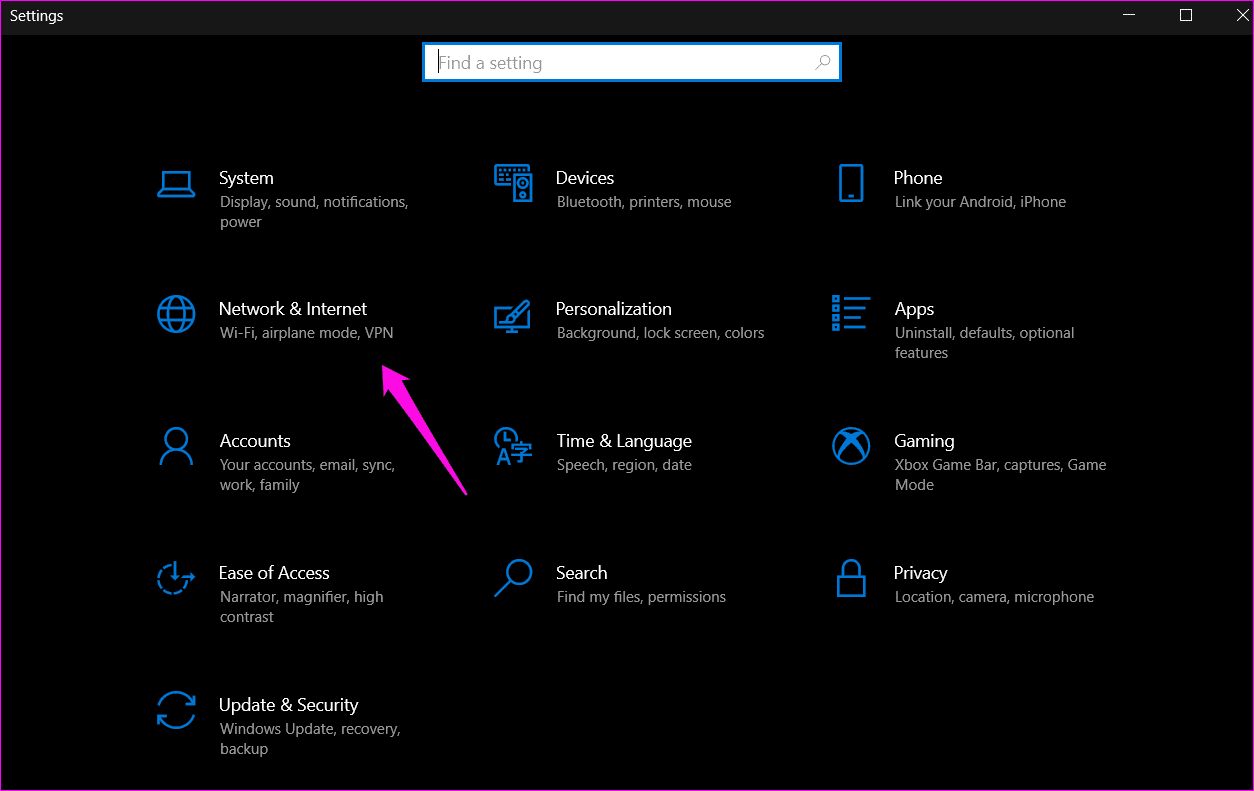Open the Phone icon
This screenshot has height=791, width=1254.
tap(851, 183)
